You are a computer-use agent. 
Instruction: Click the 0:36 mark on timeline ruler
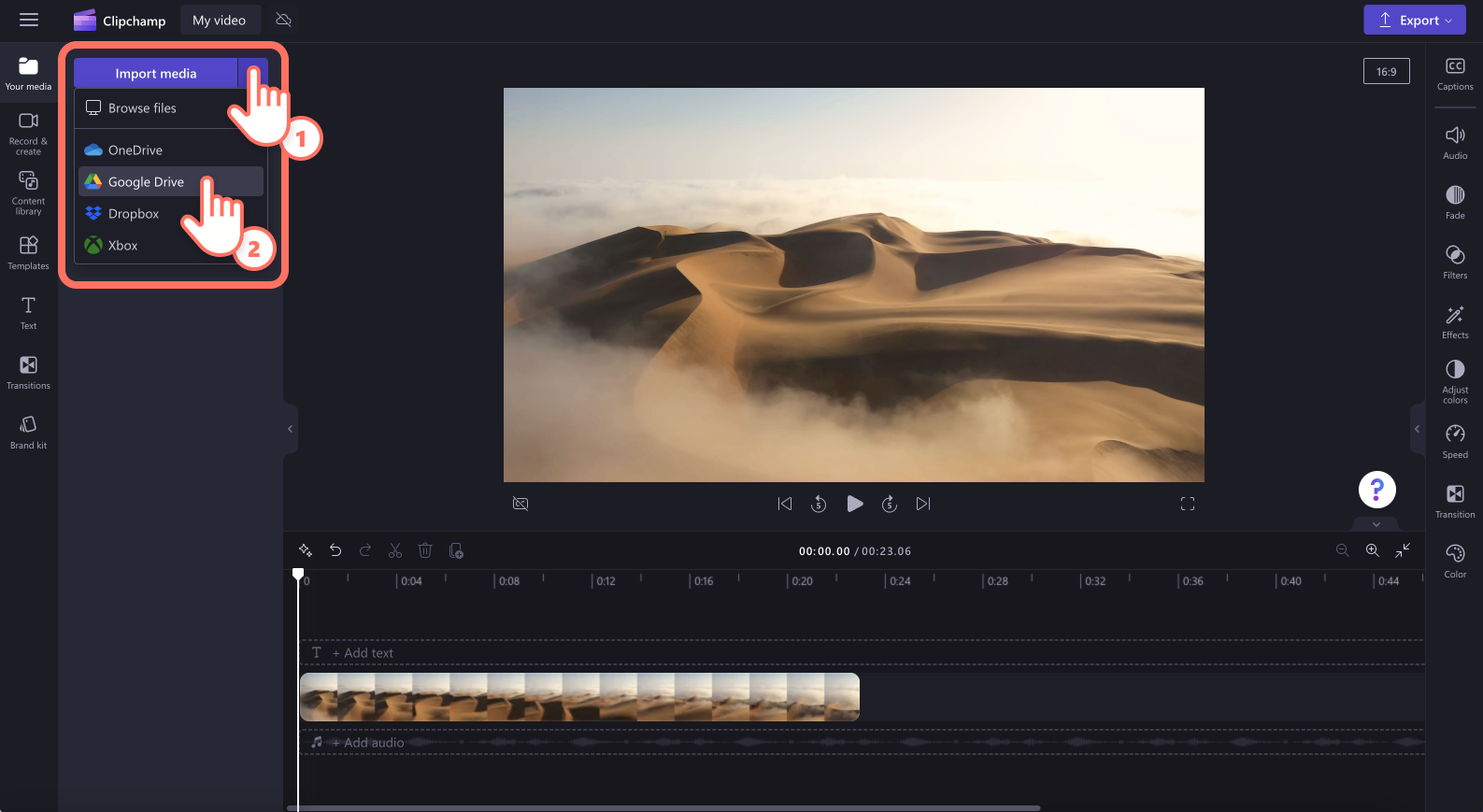tap(1192, 581)
